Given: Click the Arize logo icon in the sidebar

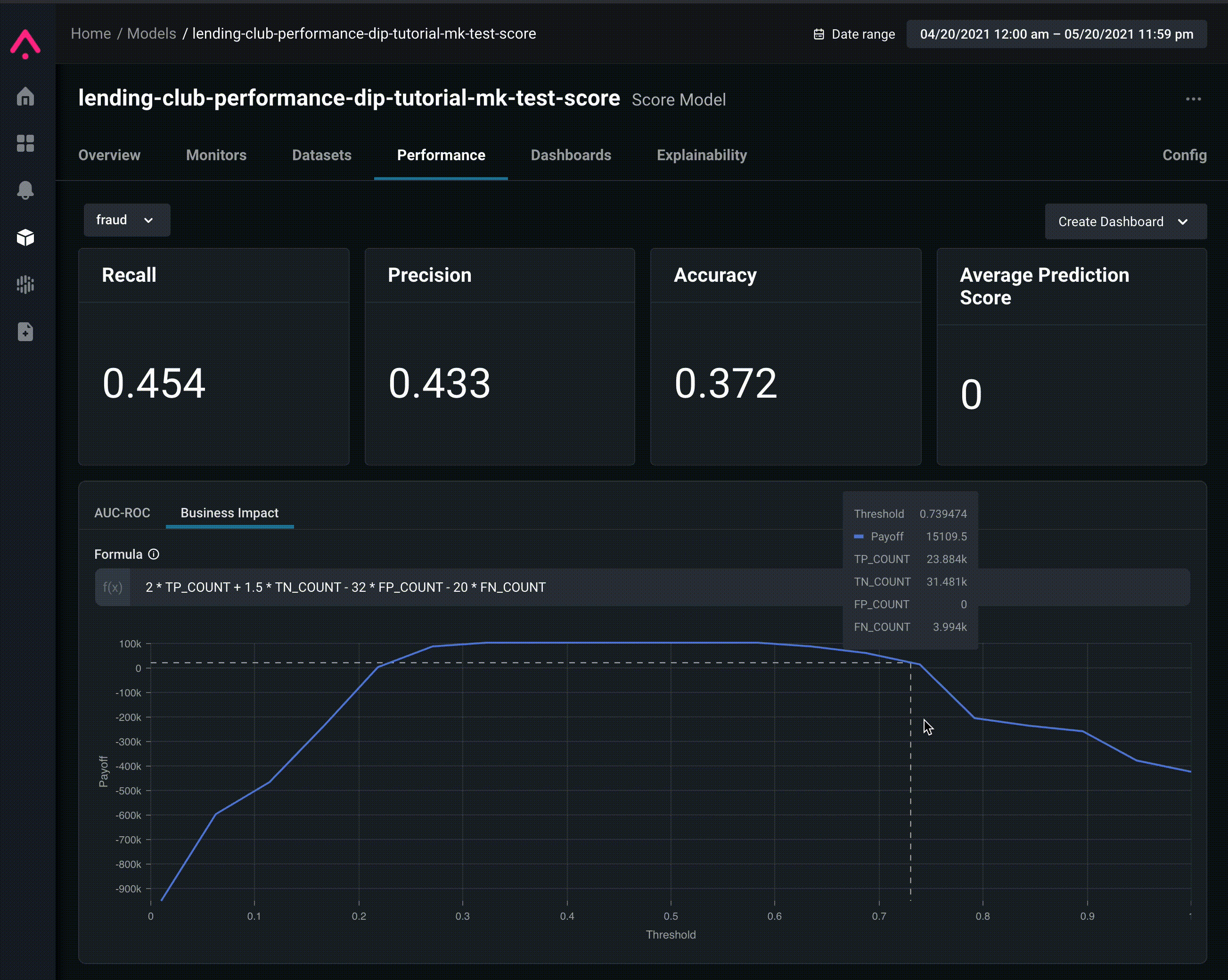Looking at the screenshot, I should [x=25, y=44].
